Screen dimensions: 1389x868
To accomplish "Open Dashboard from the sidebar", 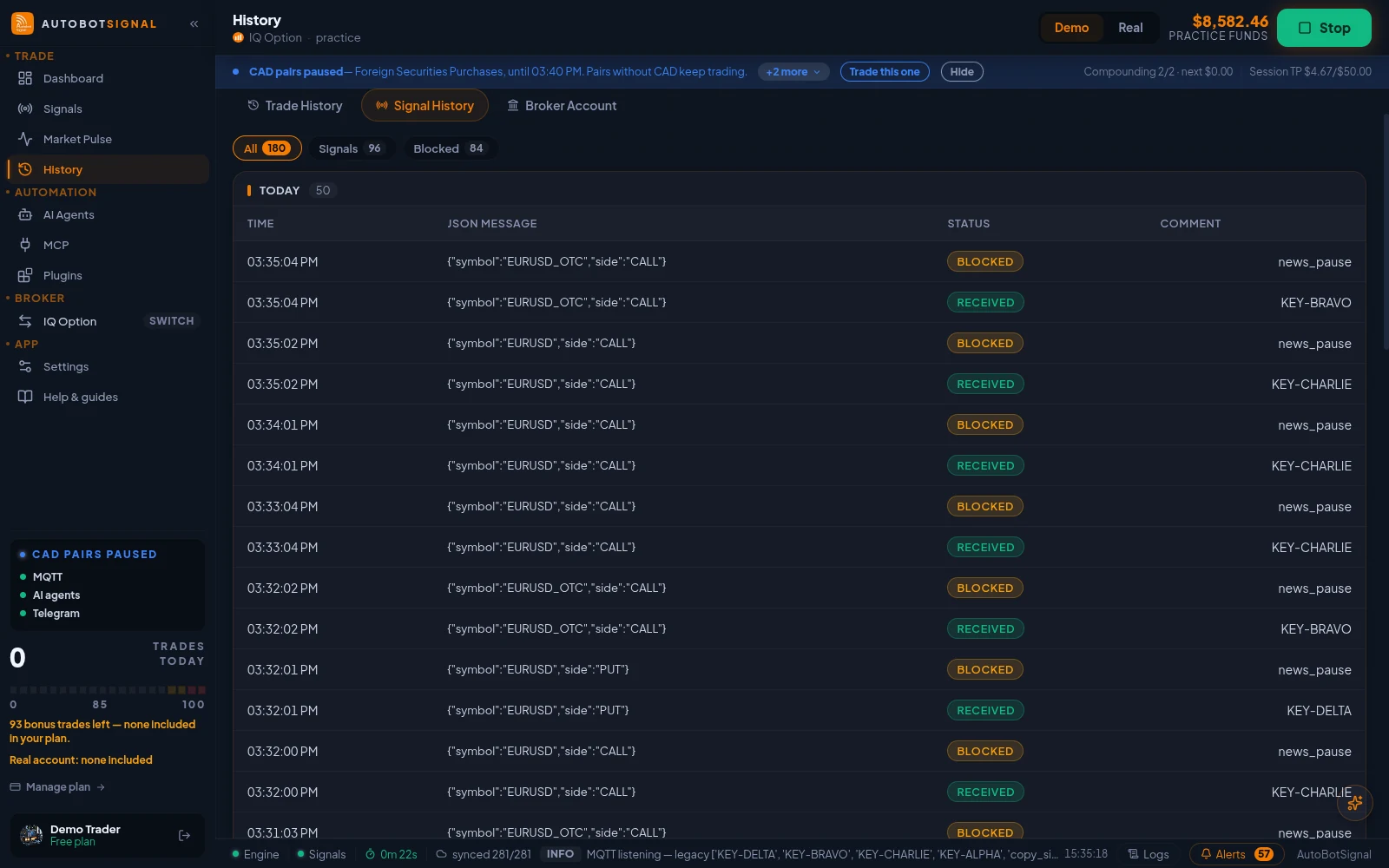I will [108, 78].
